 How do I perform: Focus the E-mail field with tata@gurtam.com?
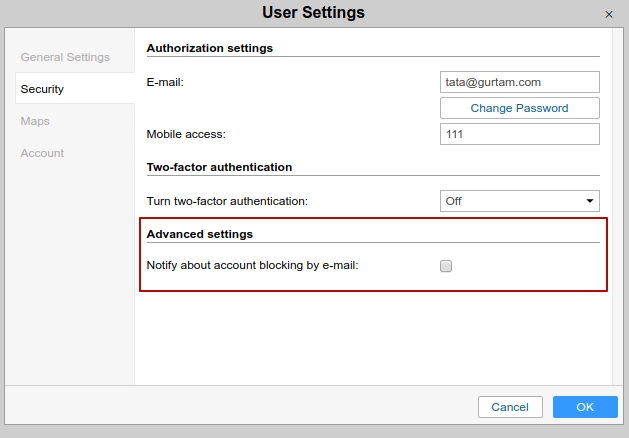coord(519,82)
